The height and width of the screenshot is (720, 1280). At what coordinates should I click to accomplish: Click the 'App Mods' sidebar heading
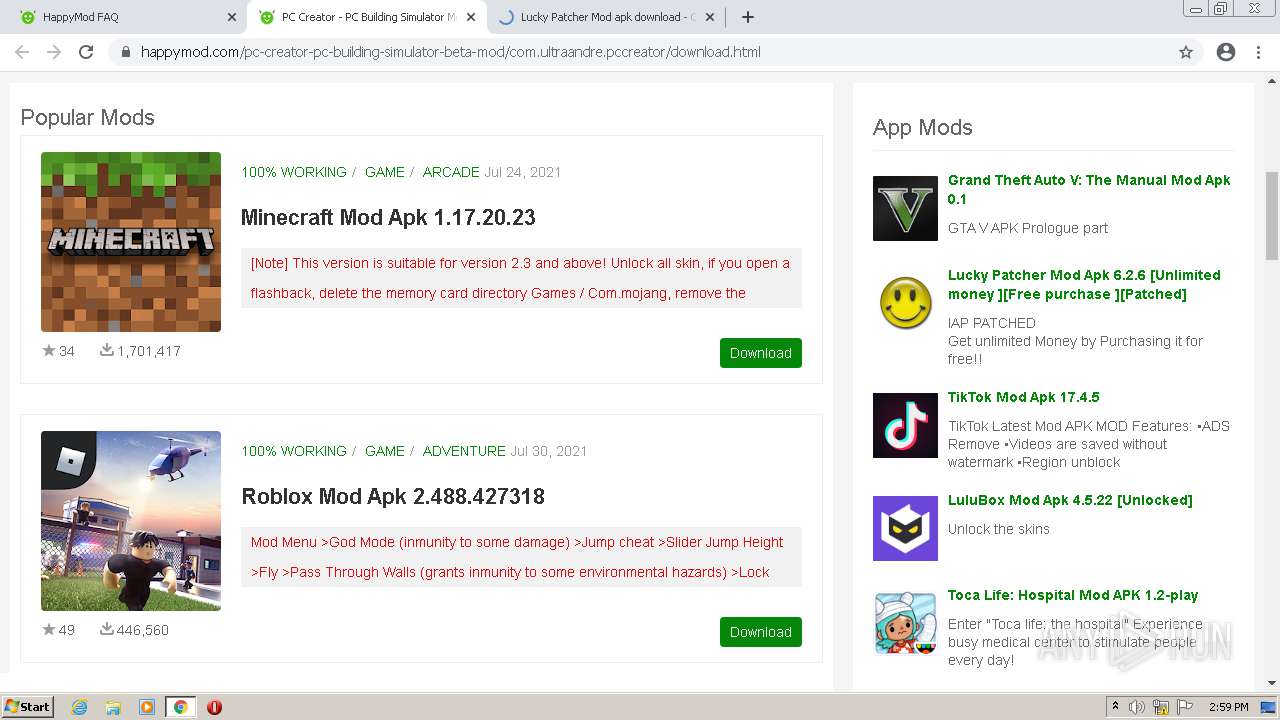point(923,127)
